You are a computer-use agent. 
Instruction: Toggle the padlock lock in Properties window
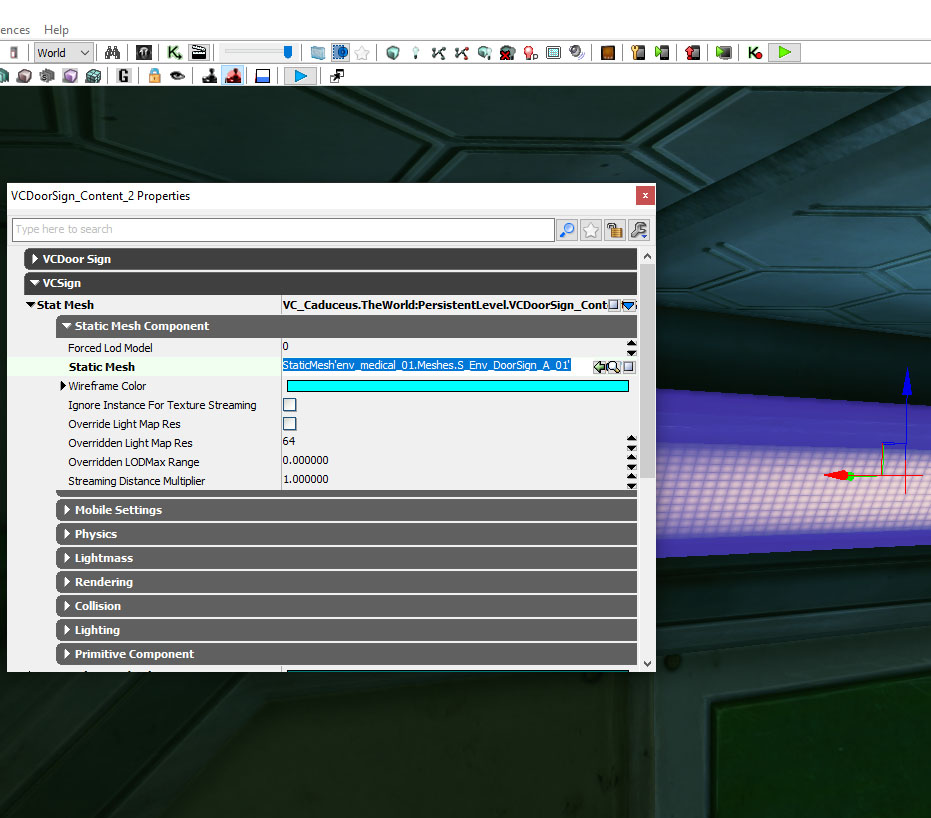tap(615, 230)
